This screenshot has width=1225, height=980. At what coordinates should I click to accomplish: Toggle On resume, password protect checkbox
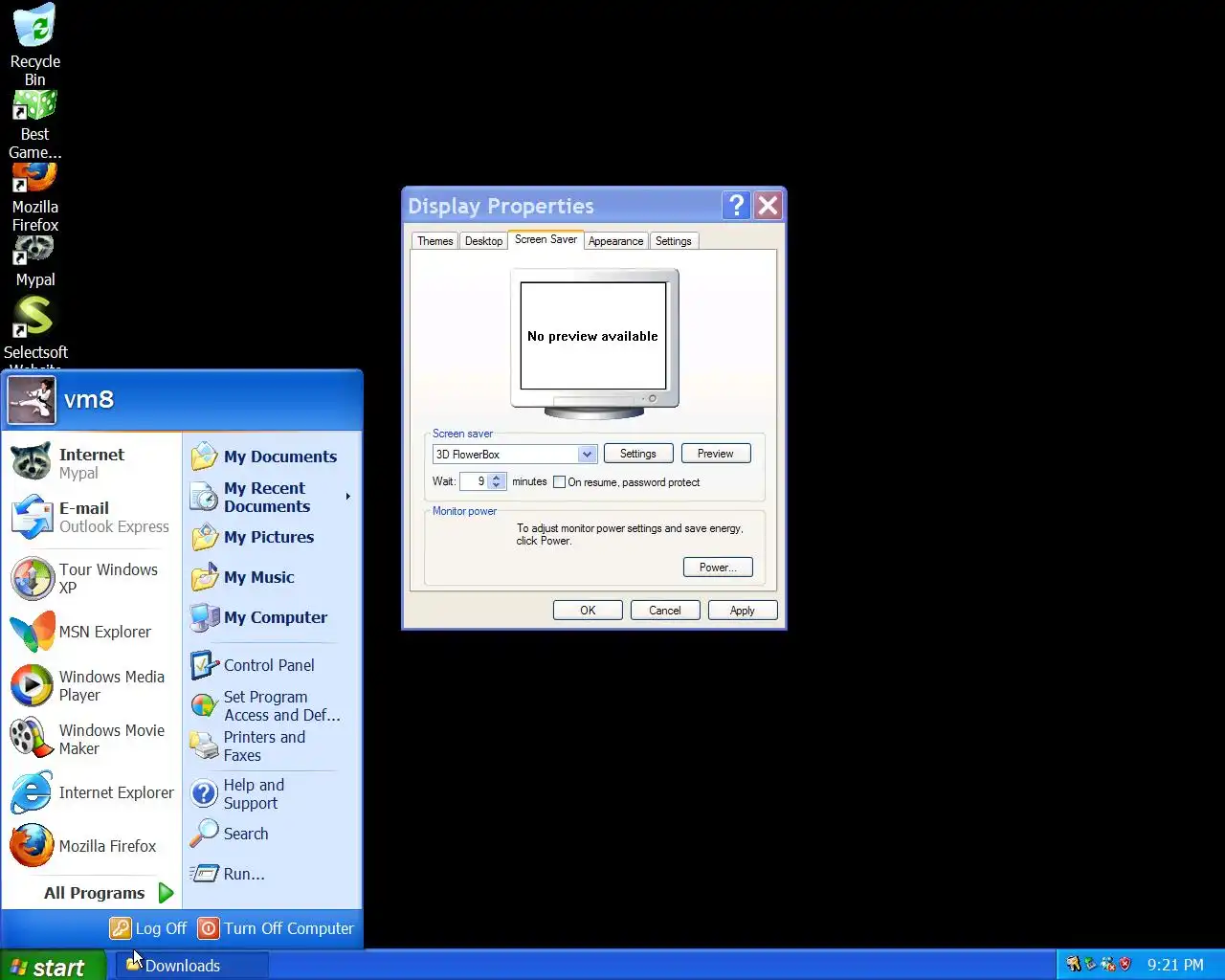(x=560, y=482)
